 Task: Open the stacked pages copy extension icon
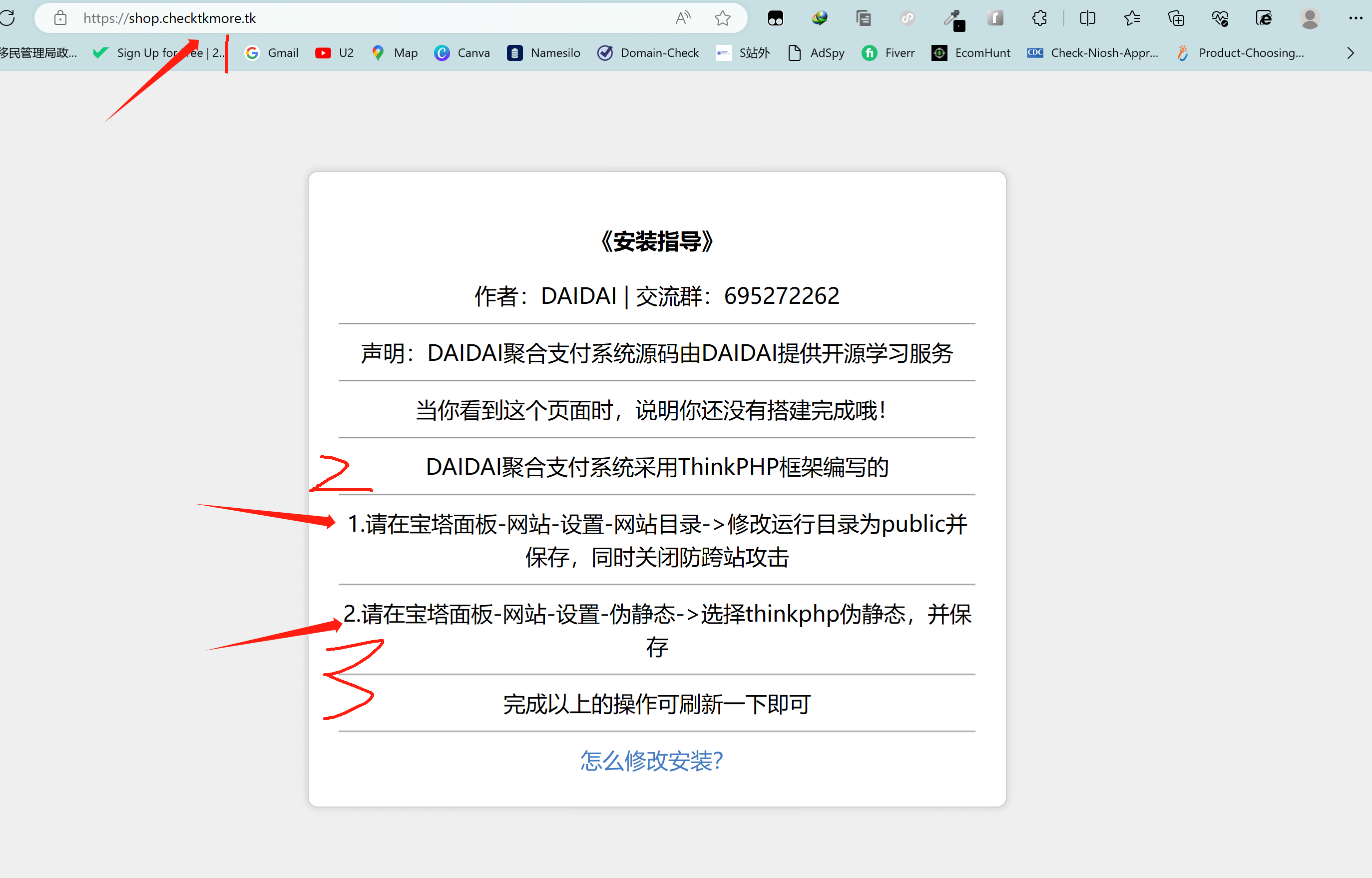tap(863, 18)
